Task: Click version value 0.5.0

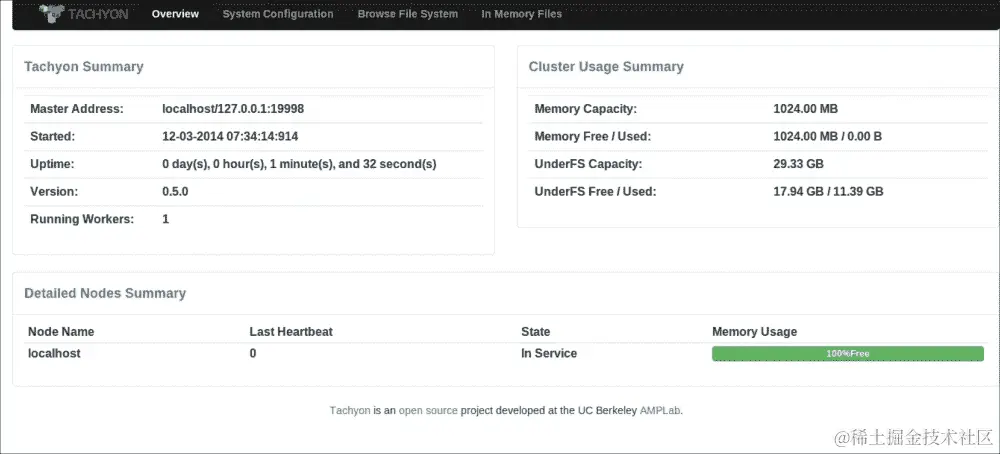Action: pyautogui.click(x=175, y=191)
